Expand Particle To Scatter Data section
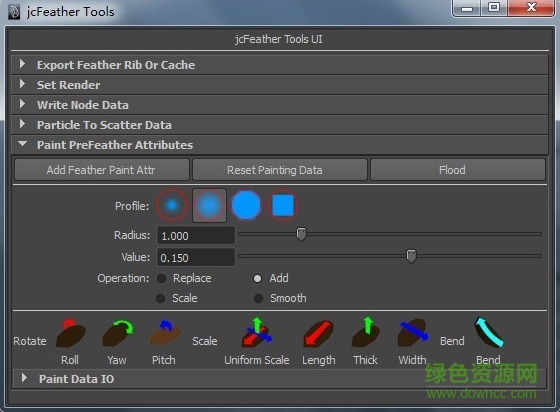The width and height of the screenshot is (560, 412). [x=280, y=125]
